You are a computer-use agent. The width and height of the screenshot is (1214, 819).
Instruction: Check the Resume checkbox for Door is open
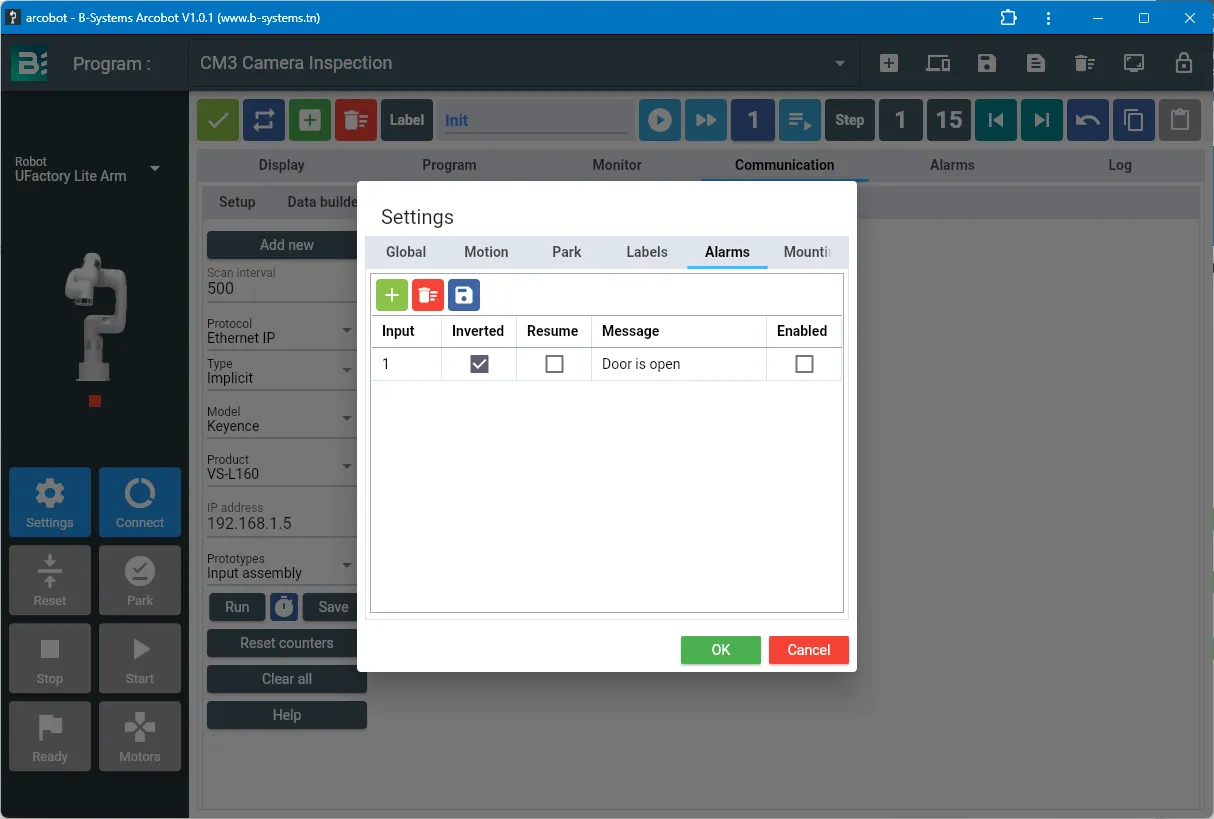point(554,364)
